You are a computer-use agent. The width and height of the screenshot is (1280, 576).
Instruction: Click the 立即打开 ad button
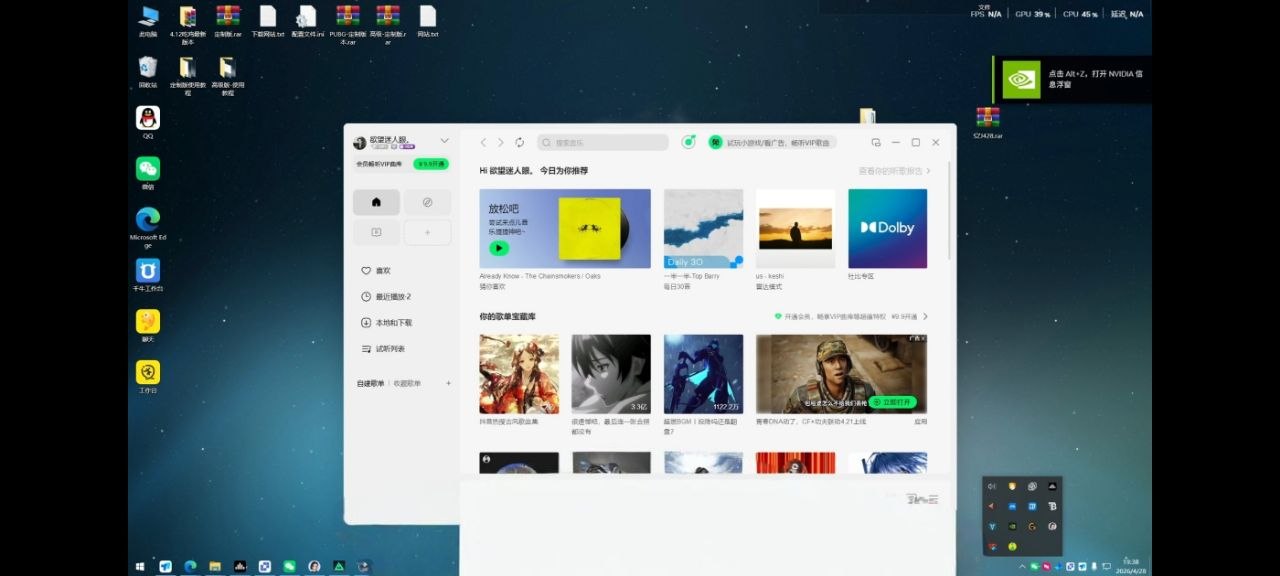(891, 402)
